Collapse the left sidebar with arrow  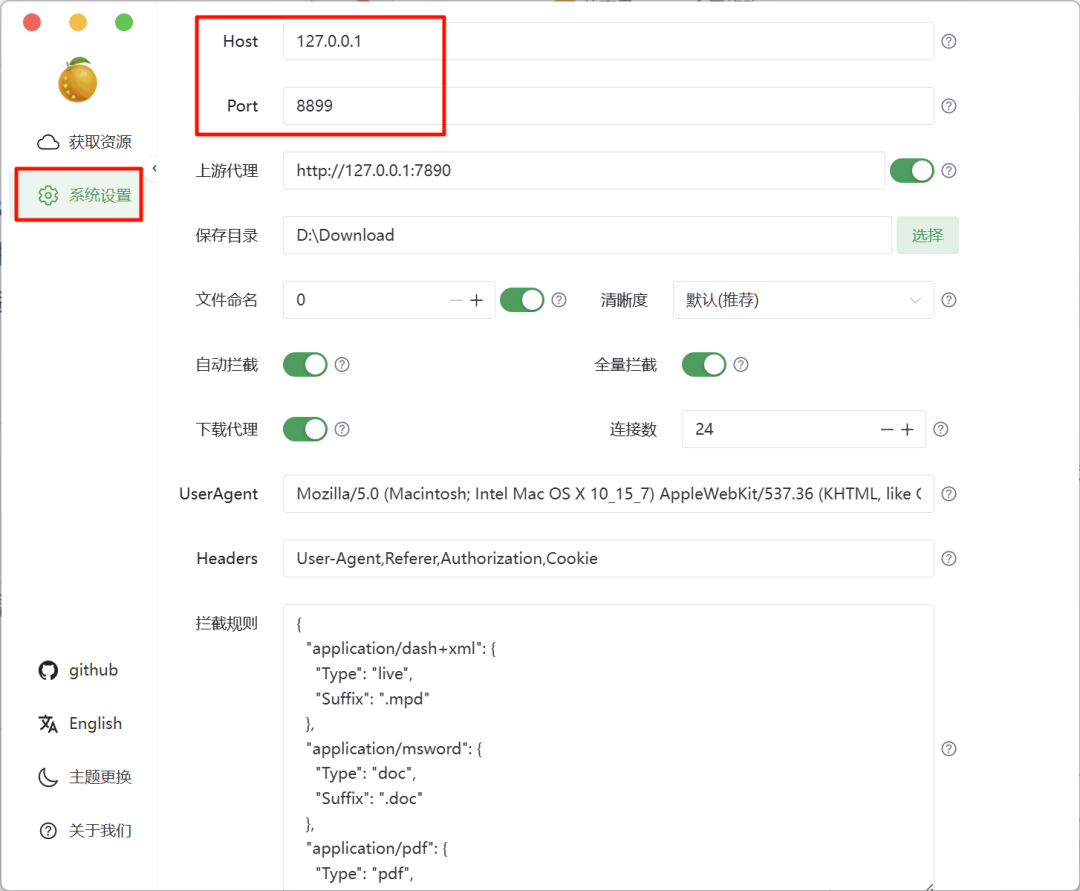click(154, 168)
